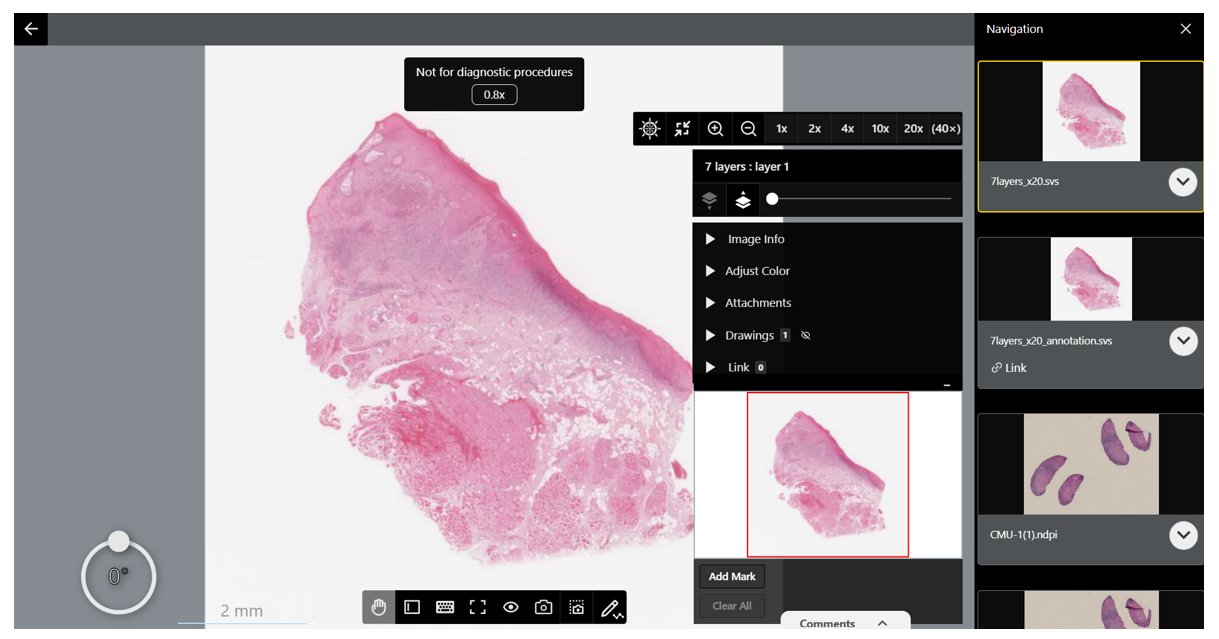Toggle drawings visibility crossed-eye icon
The width and height of the screenshot is (1219, 639).
coord(806,336)
